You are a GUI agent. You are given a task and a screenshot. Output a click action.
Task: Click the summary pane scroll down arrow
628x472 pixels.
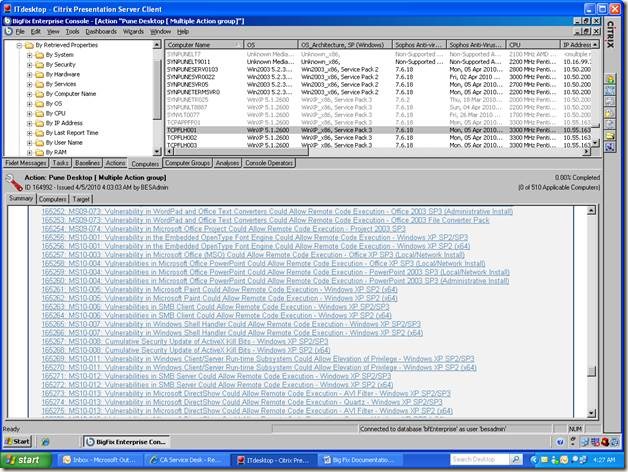click(591, 413)
